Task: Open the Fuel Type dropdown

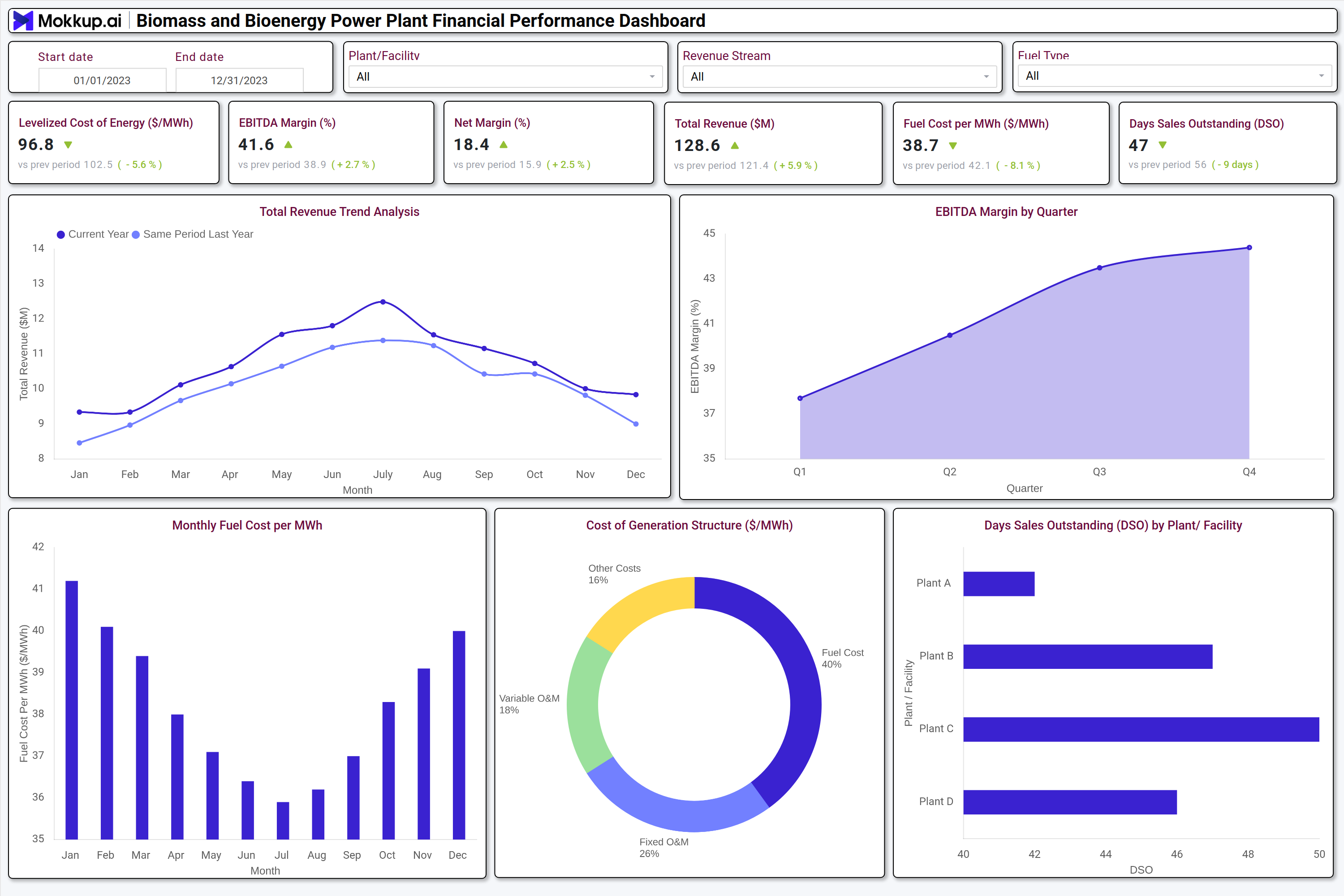Action: 1174,76
